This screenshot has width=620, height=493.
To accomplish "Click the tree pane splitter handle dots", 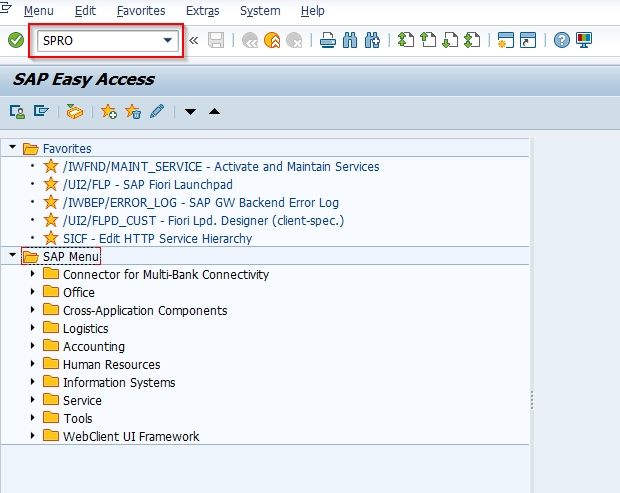I will [x=532, y=400].
